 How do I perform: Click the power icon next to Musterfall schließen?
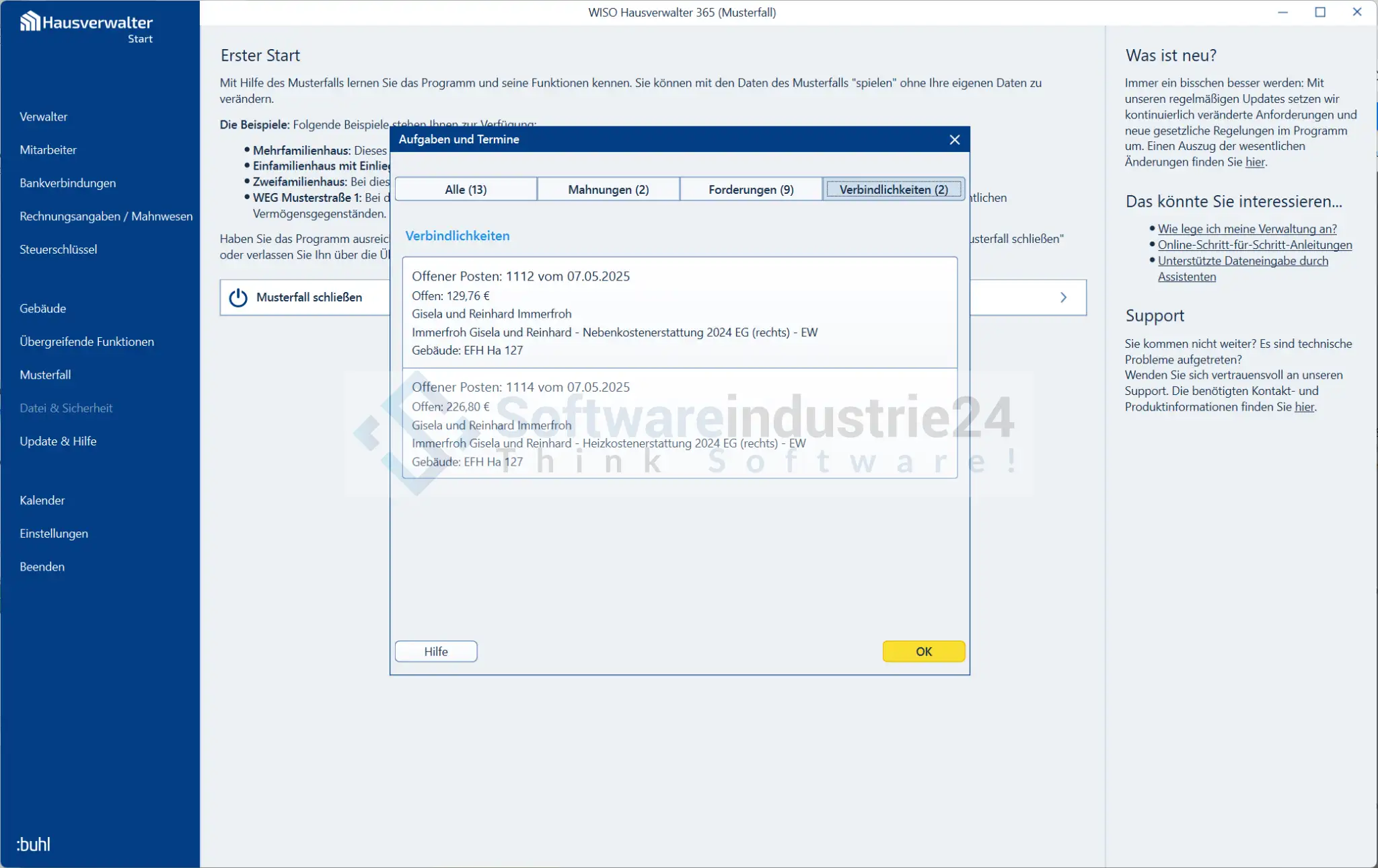[x=238, y=297]
